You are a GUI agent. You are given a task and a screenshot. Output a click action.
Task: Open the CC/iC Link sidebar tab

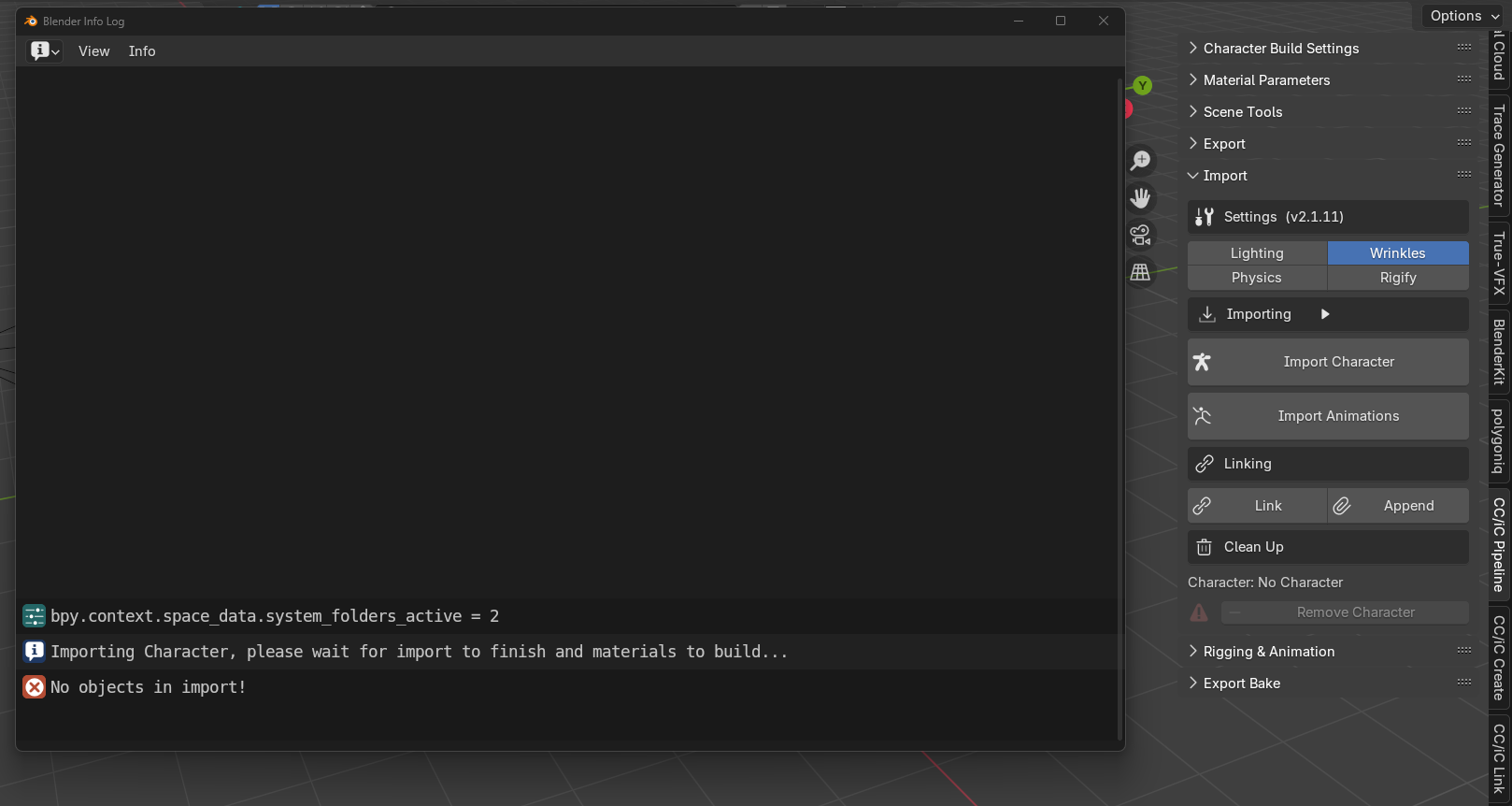point(1499,758)
